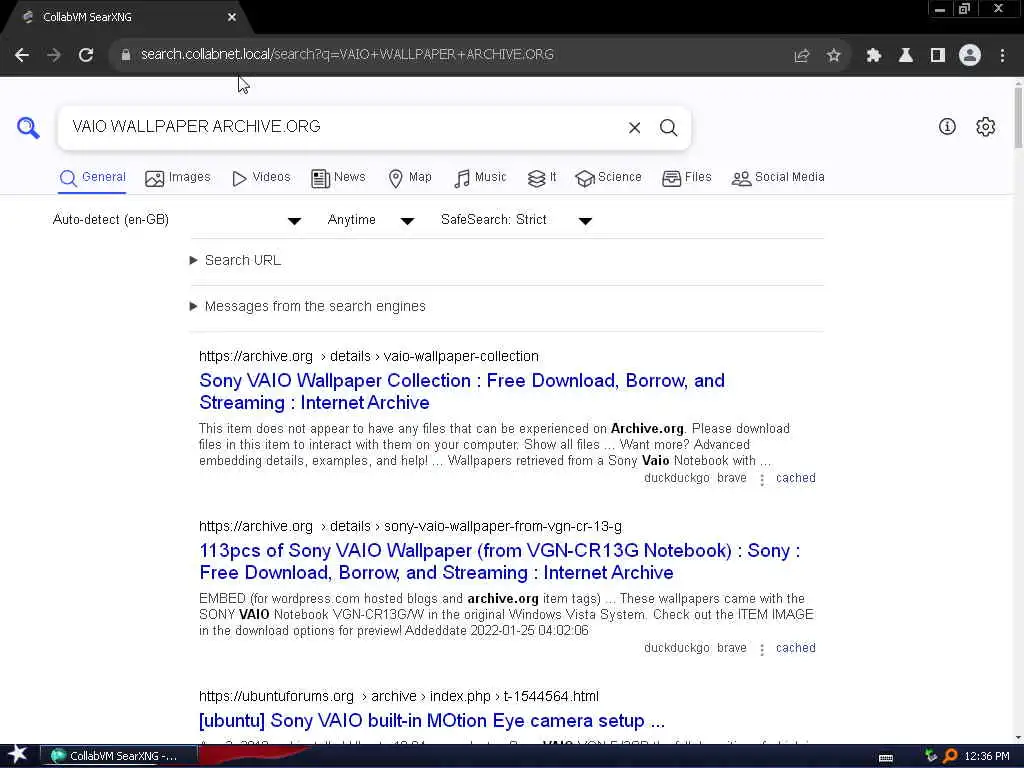Open the SearXNG about info icon
1024x768 pixels.
947,127
